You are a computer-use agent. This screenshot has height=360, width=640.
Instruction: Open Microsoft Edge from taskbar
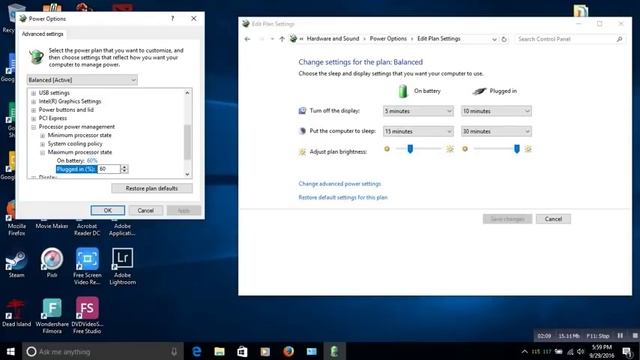point(197,351)
